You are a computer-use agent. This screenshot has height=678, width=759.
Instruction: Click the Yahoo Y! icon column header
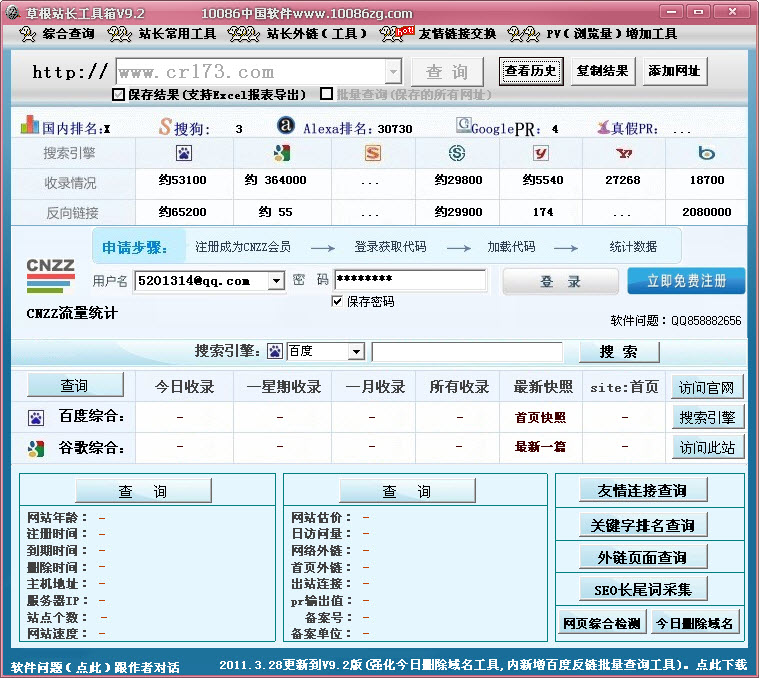[624, 153]
